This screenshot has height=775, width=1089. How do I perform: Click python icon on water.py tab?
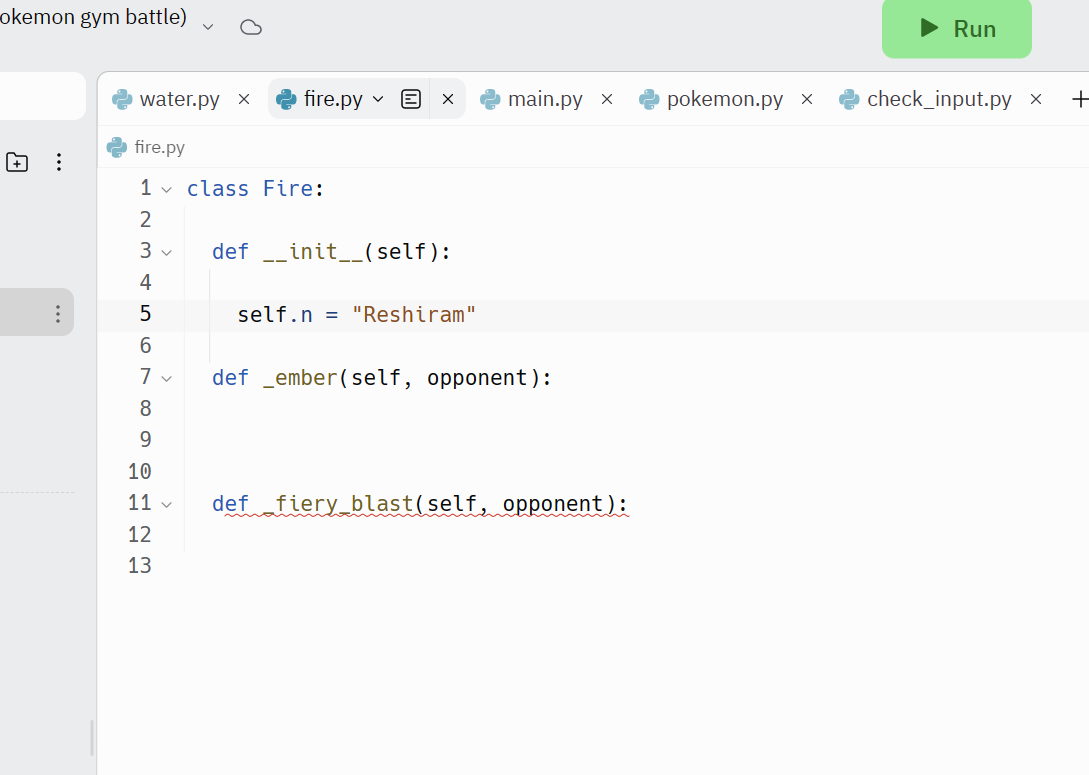point(122,99)
